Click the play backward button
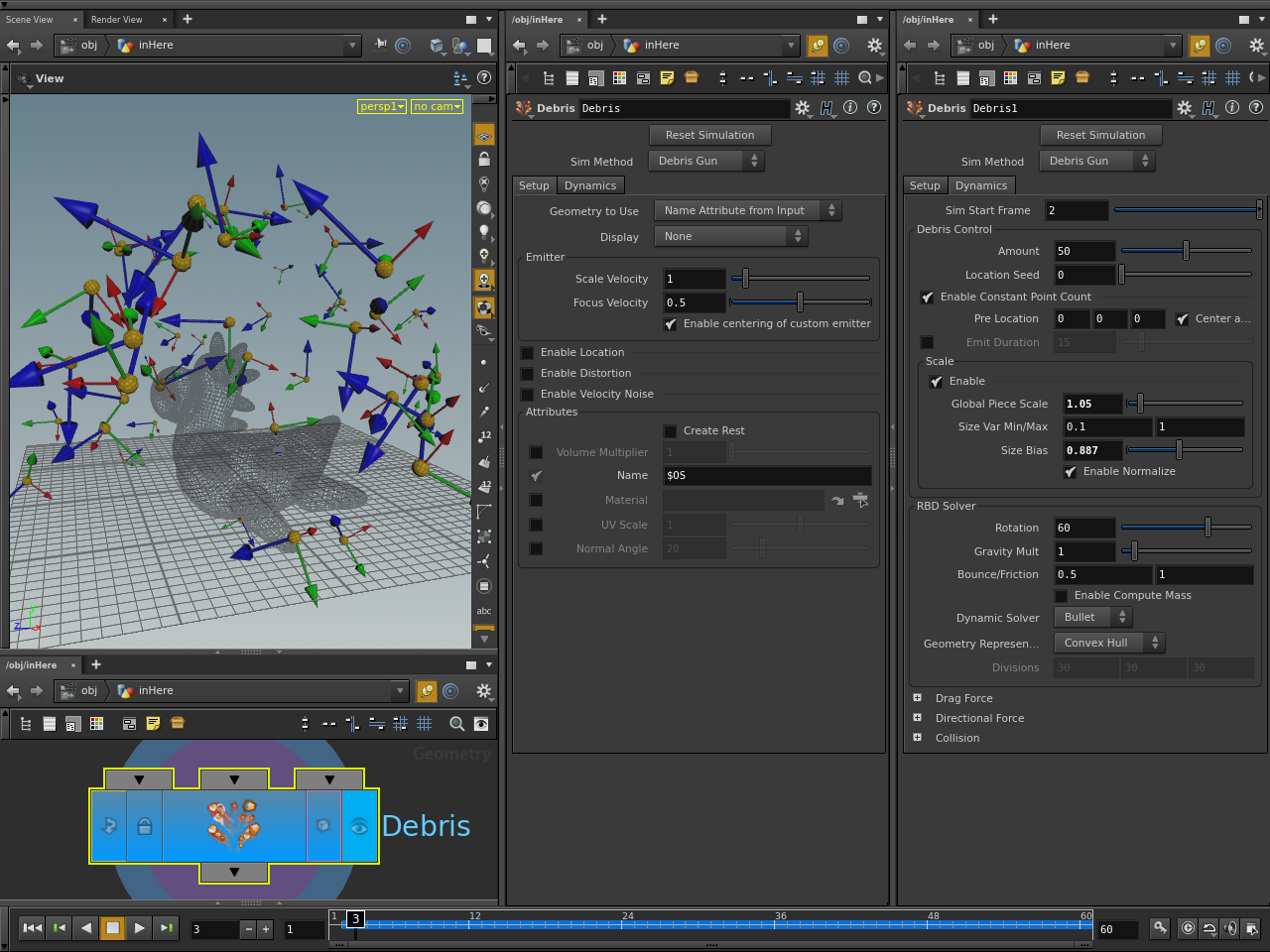The height and width of the screenshot is (952, 1270). 85,928
